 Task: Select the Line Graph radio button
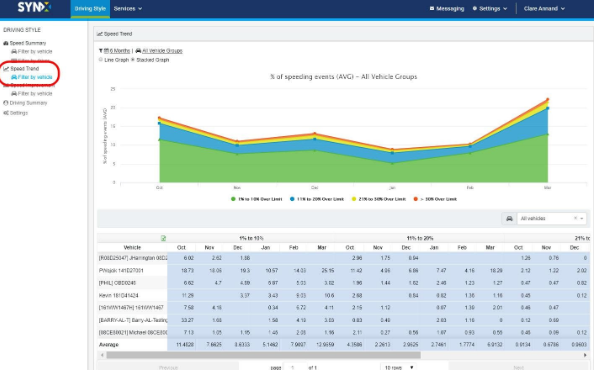101,60
